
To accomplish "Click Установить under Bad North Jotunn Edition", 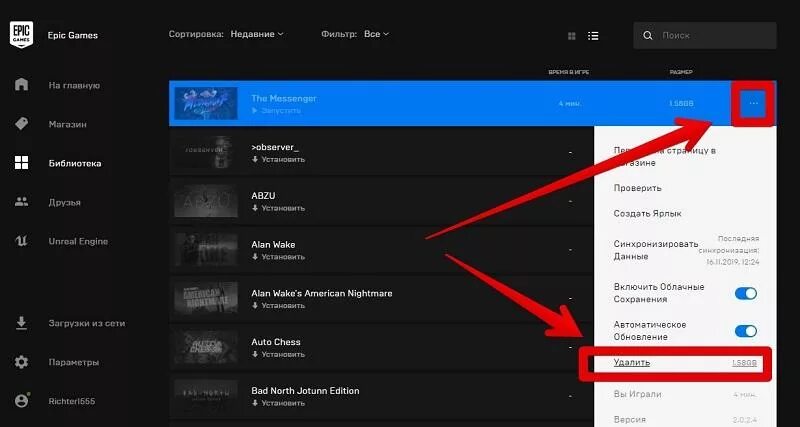I will click(283, 403).
